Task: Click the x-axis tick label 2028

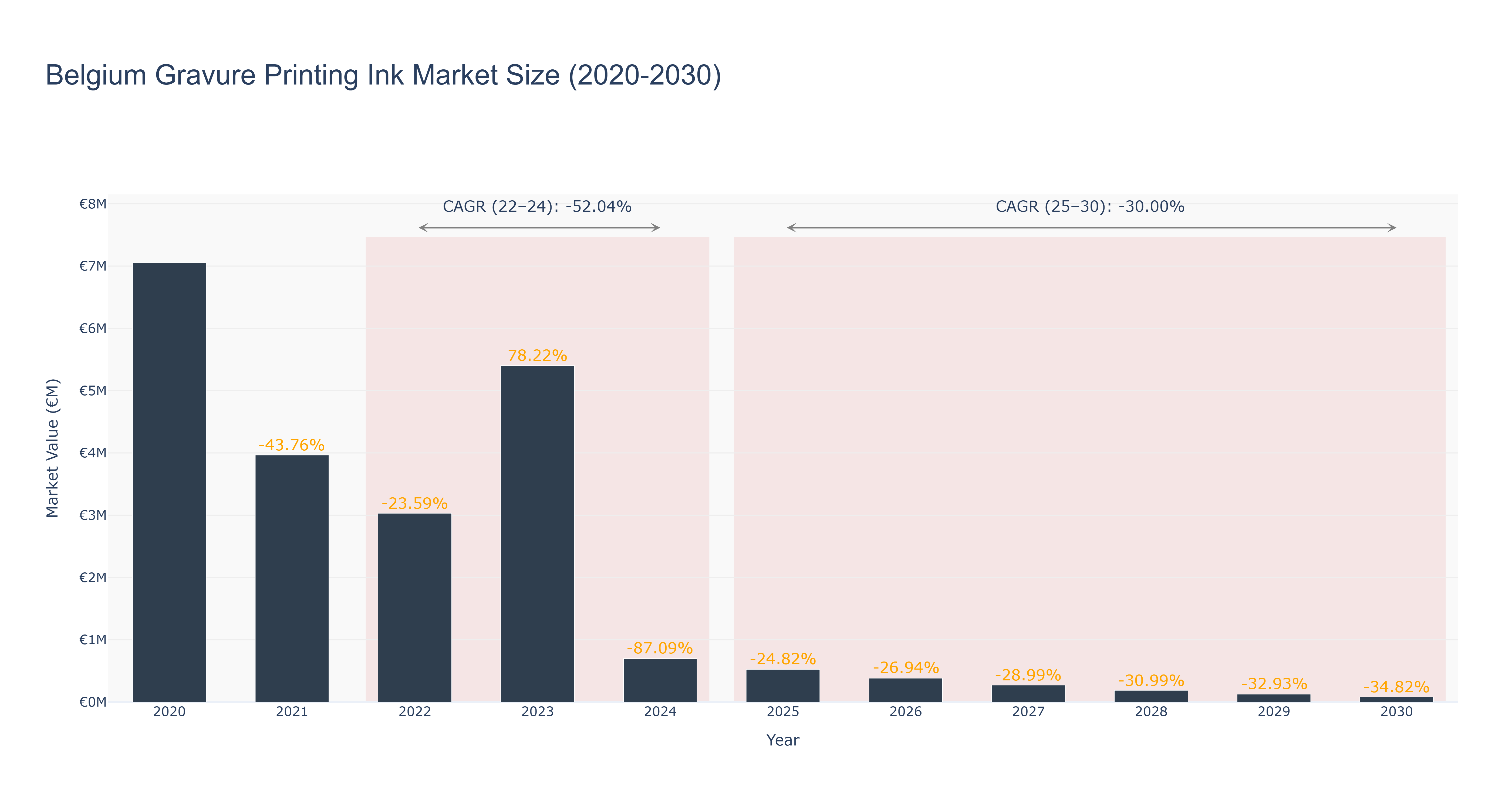Action: click(1150, 712)
